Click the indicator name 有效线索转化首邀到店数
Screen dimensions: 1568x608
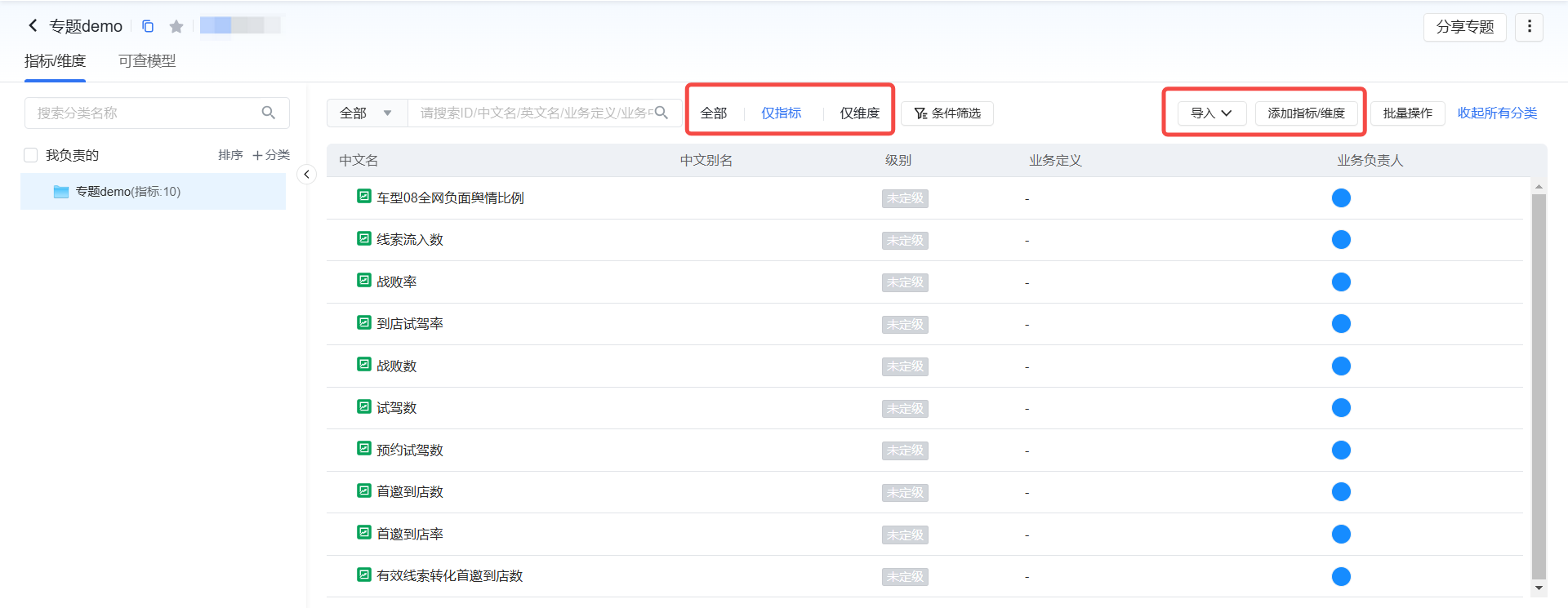point(450,575)
